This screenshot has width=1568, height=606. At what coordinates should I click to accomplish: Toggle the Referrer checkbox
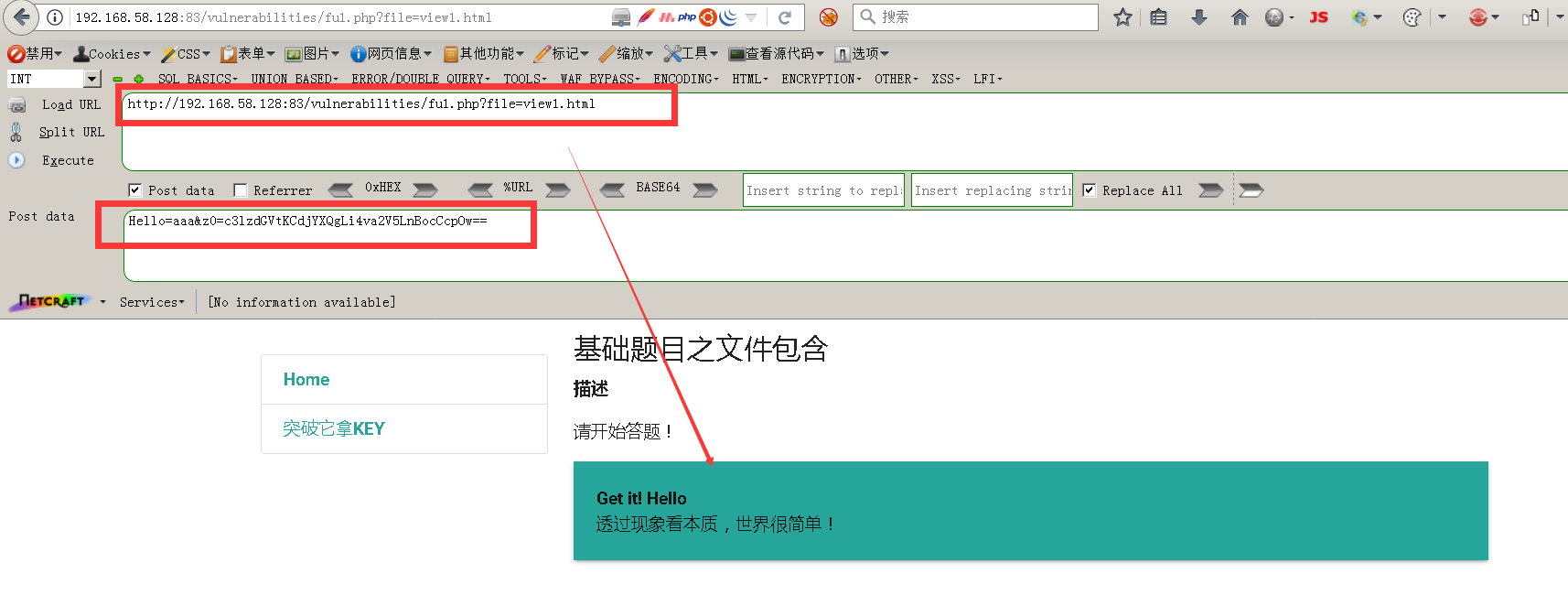pos(241,190)
